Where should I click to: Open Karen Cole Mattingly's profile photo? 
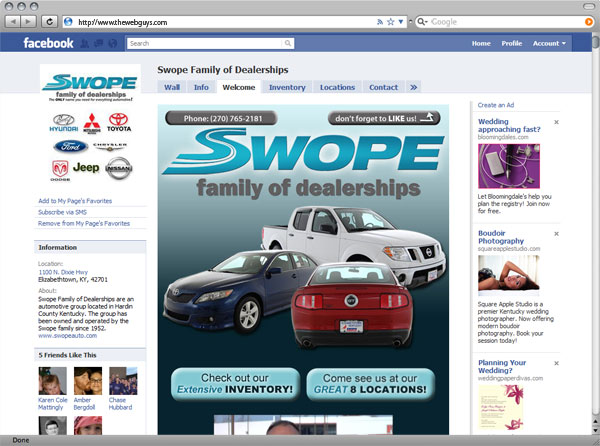point(52,381)
